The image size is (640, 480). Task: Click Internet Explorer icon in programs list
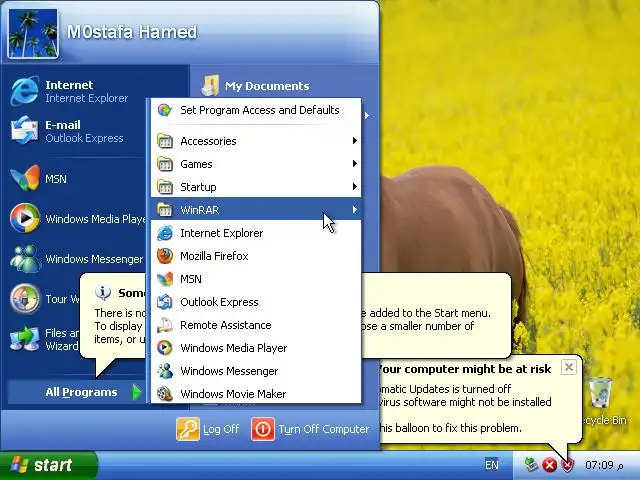(x=165, y=233)
